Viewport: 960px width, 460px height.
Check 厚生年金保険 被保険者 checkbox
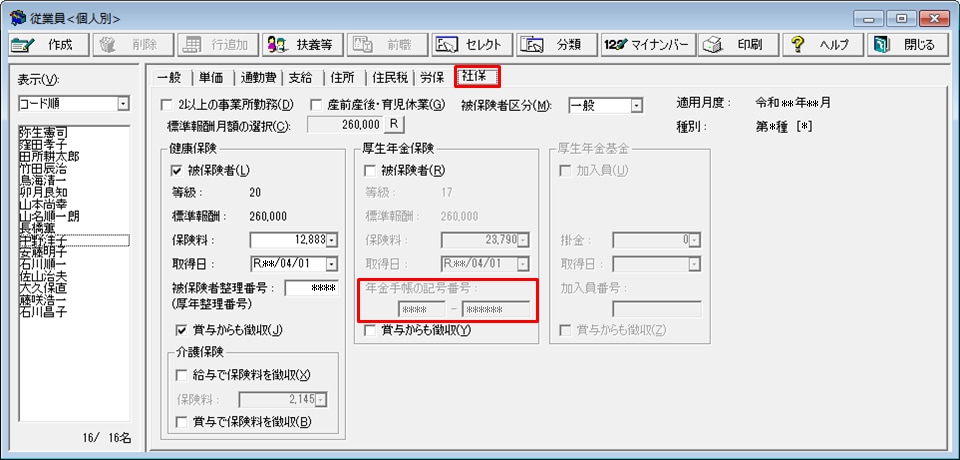point(370,171)
